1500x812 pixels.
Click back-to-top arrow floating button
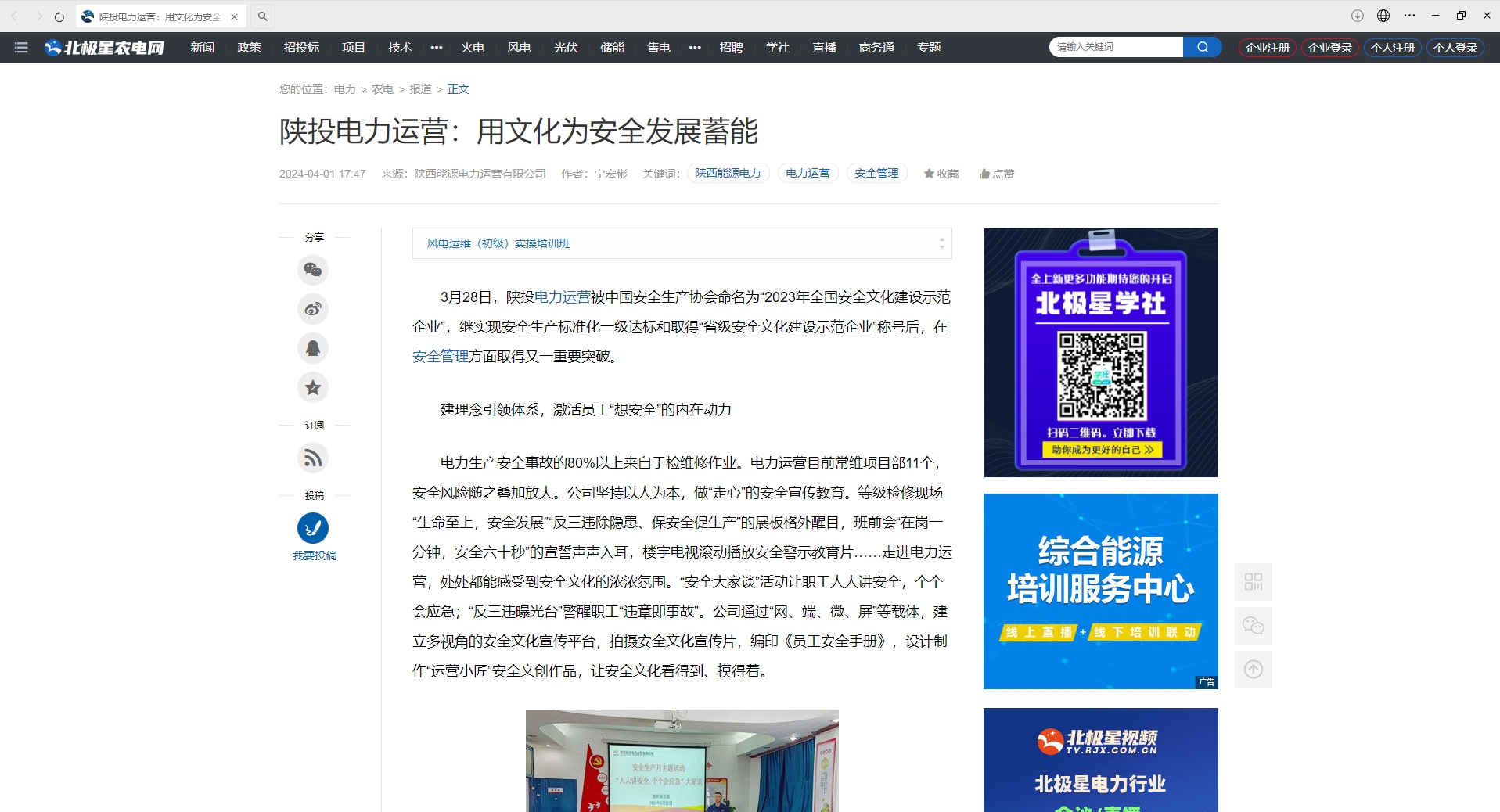coord(1253,670)
